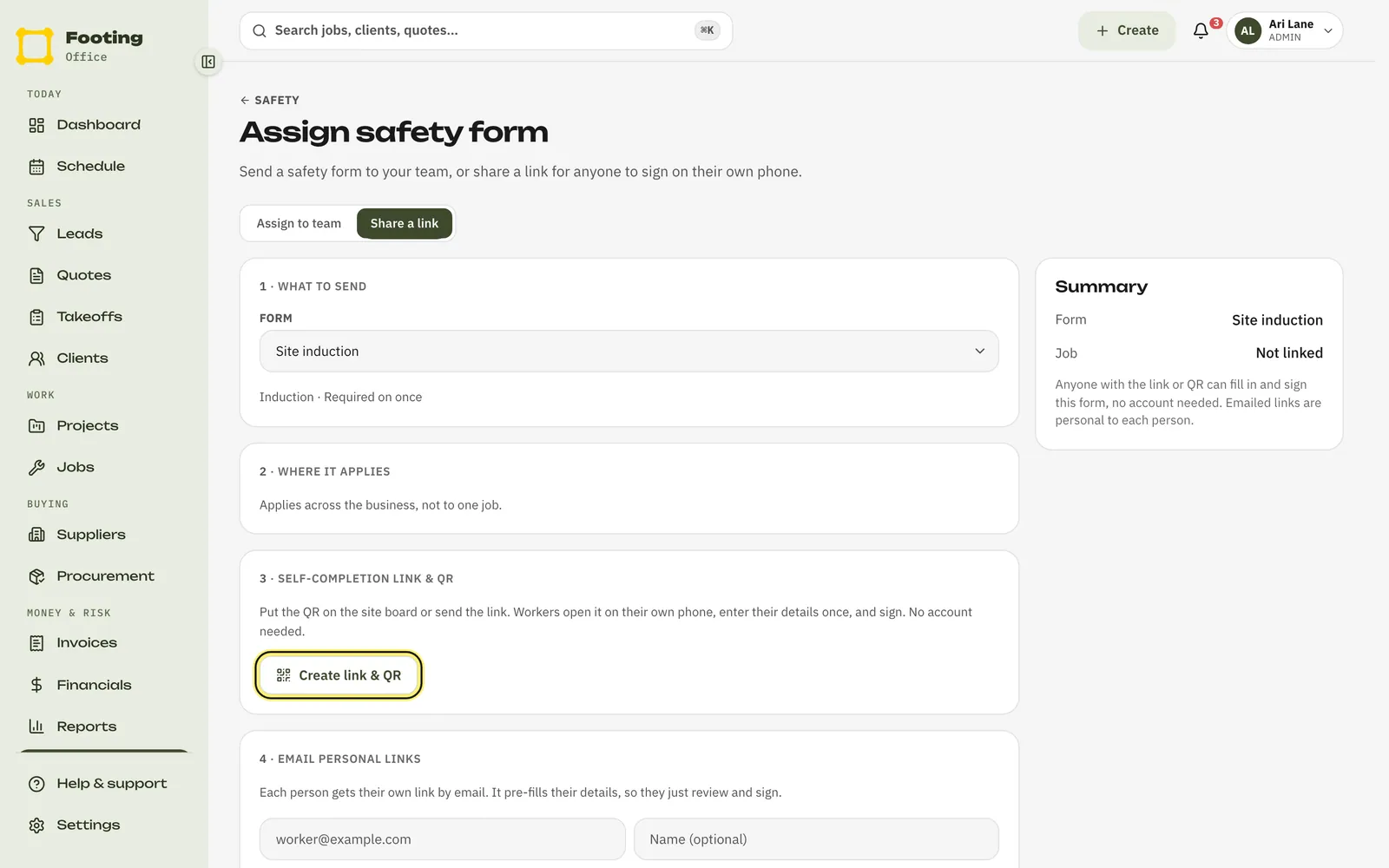Viewport: 1389px width, 868px height.
Task: Click 'Induction · Required on once' text
Action: 340,397
